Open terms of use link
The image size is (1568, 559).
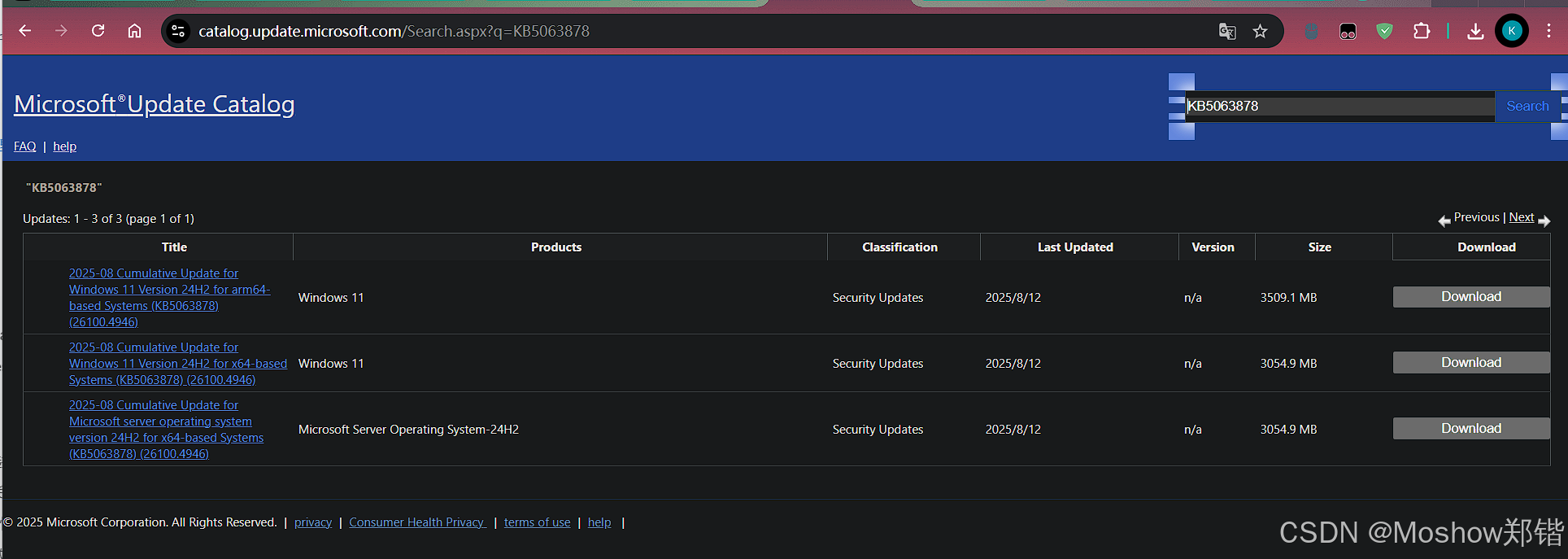pos(537,522)
